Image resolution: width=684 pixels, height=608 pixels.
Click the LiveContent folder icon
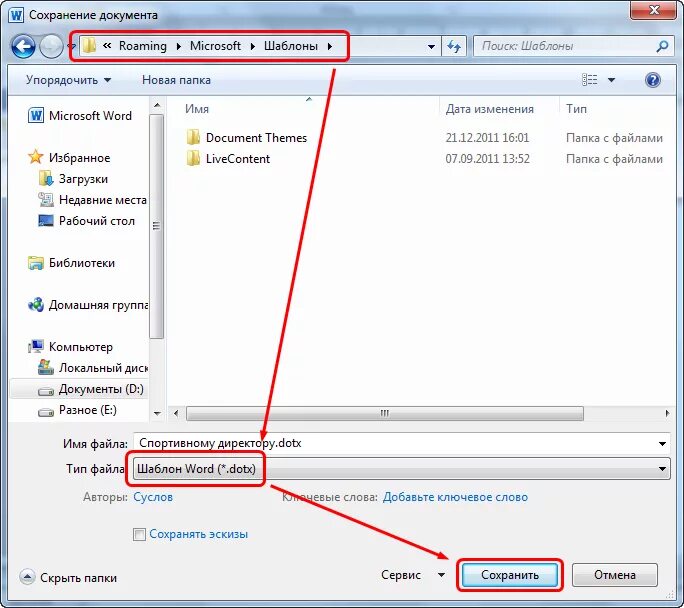(x=193, y=158)
